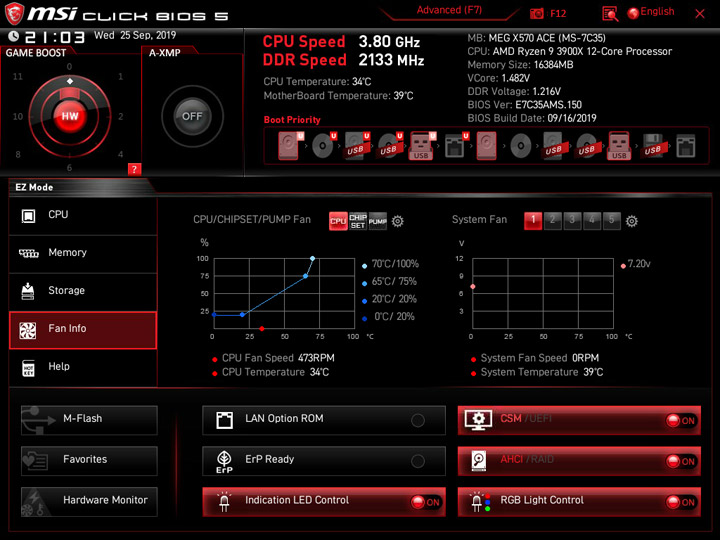Screen dimensions: 720x540
Task: Launch M-Flash utility
Action: [x=89, y=420]
